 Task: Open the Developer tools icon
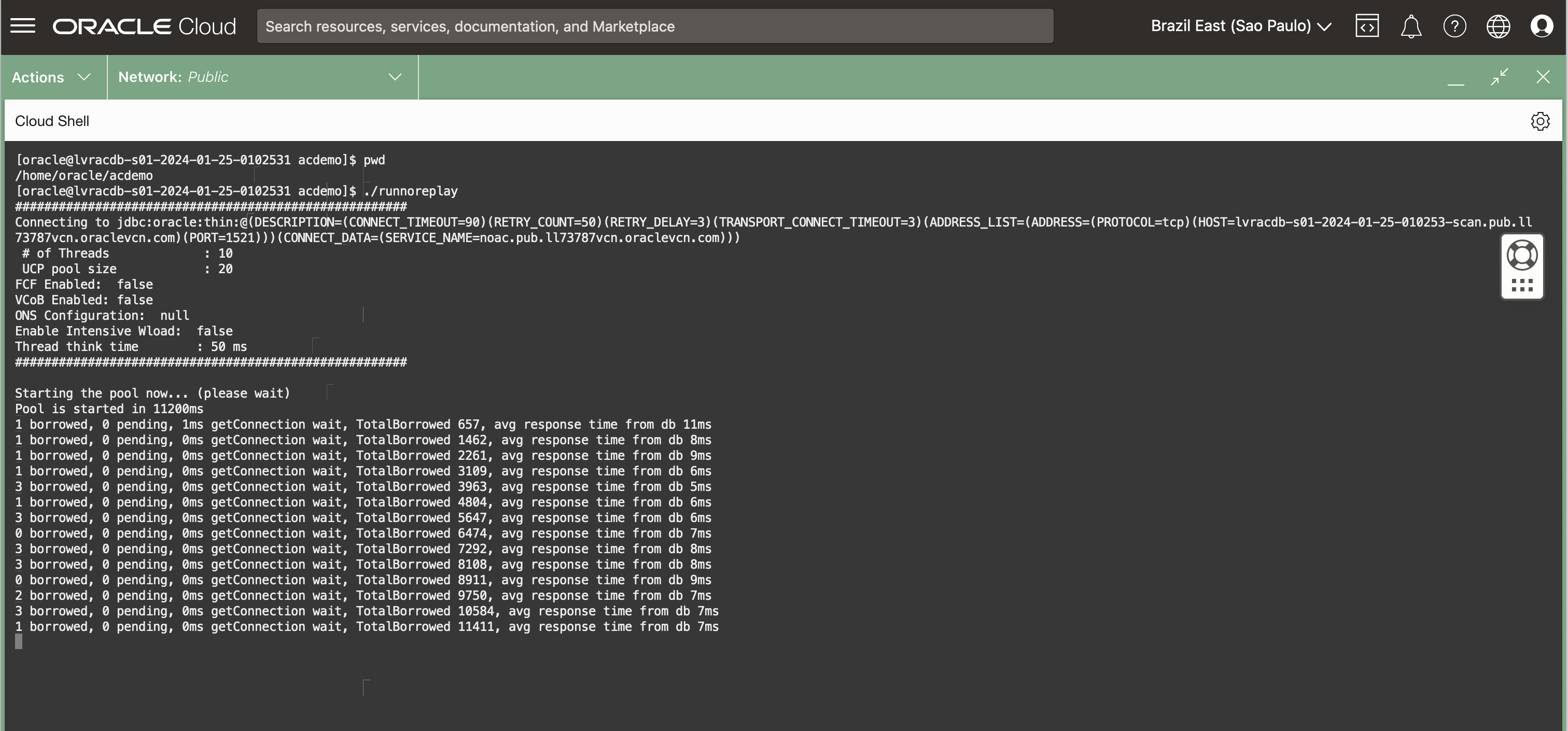[1366, 26]
